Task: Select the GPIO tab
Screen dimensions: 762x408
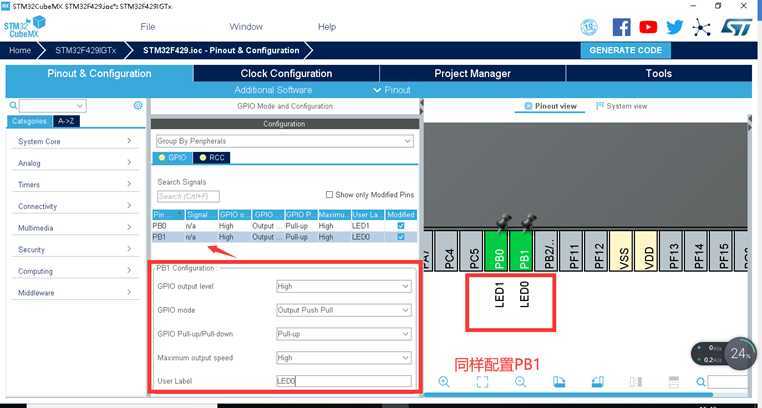Action: [x=173, y=158]
